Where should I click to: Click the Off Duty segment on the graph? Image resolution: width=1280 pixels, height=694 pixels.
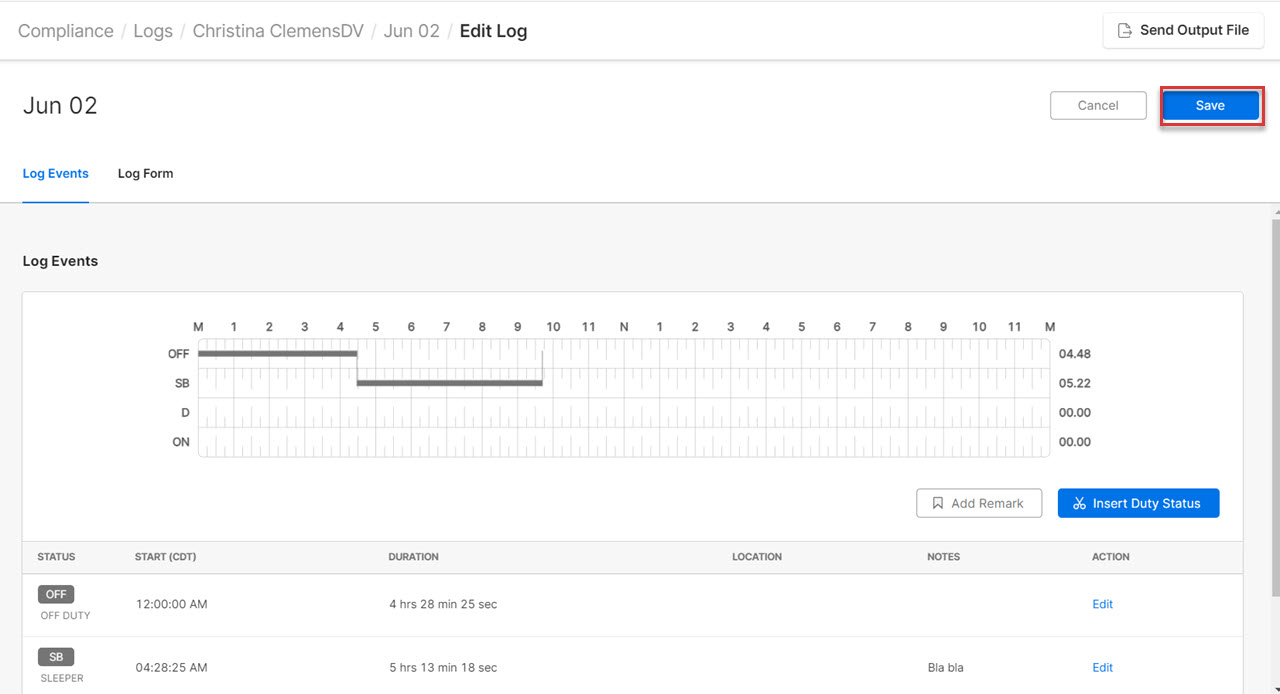click(x=277, y=353)
